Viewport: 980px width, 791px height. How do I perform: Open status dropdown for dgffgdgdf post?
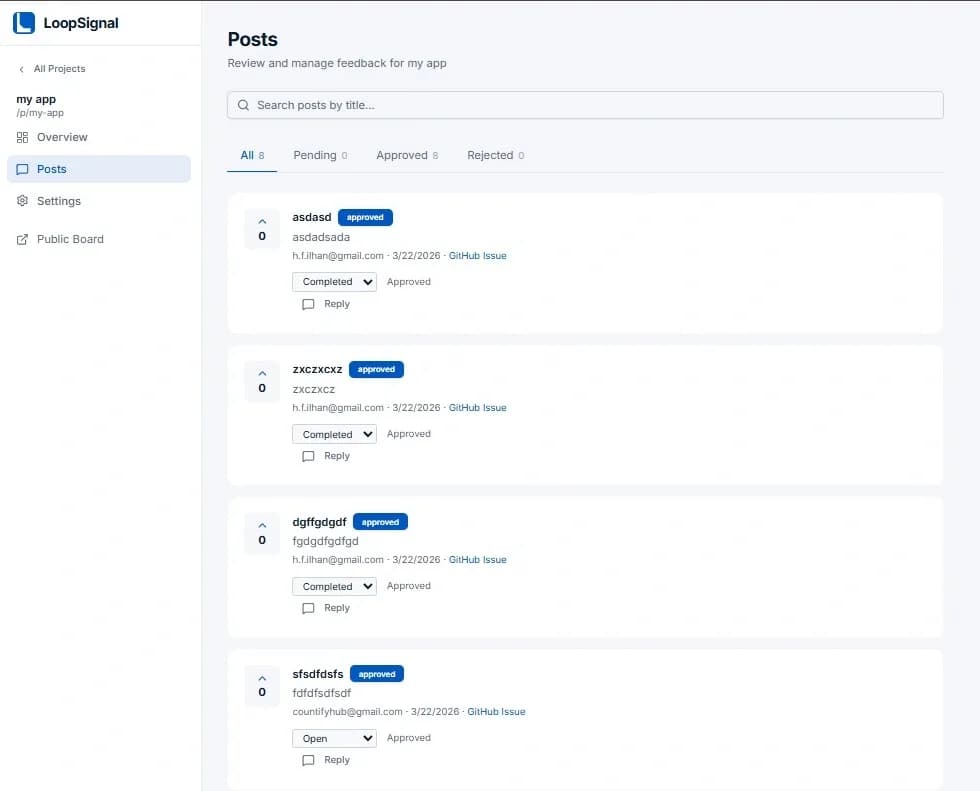tap(334, 586)
